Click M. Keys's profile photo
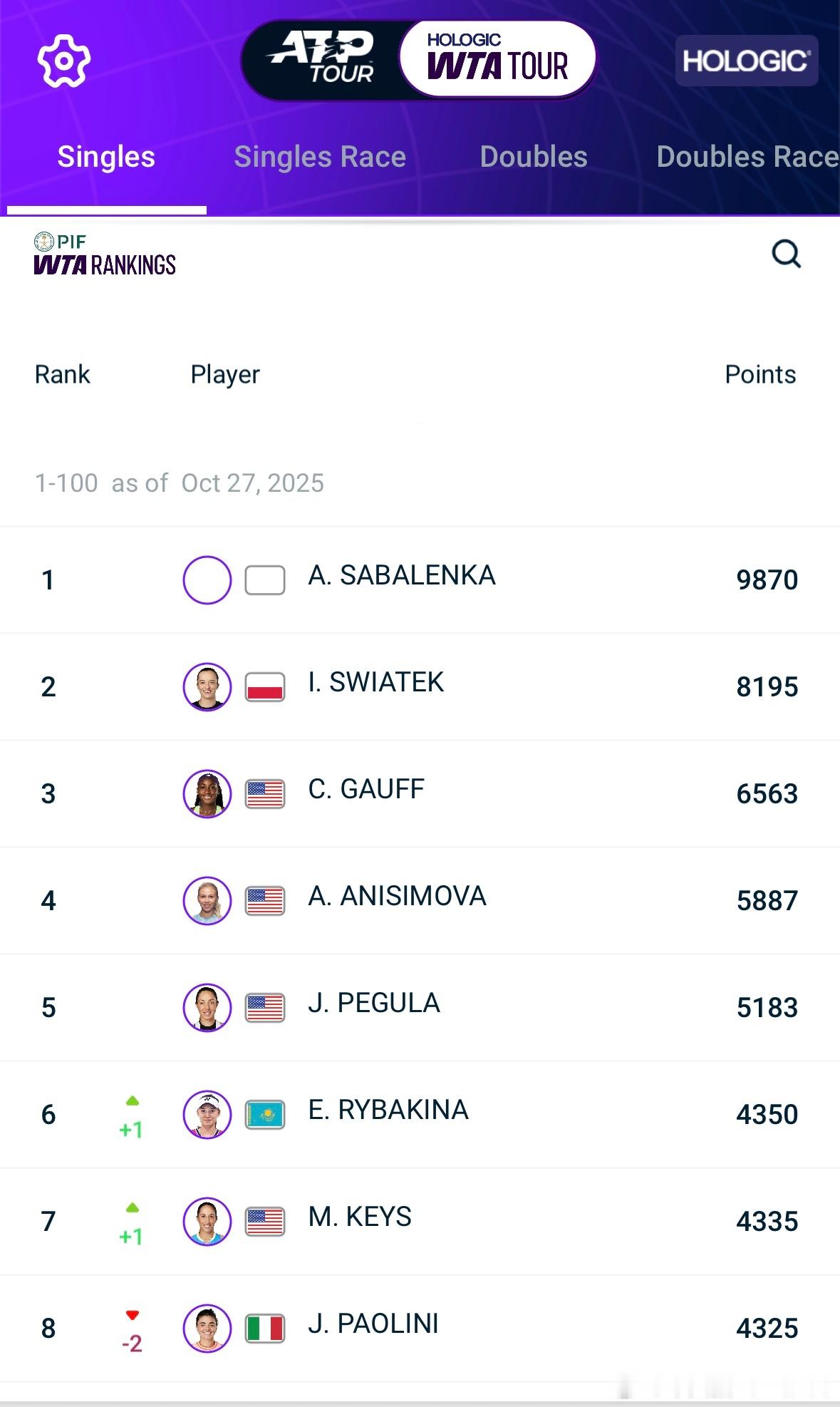This screenshot has width=840, height=1407. (x=207, y=1222)
